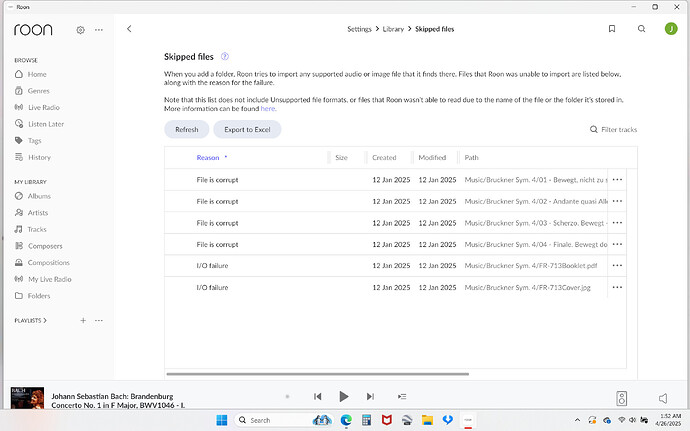The width and height of the screenshot is (690, 431).
Task: Sort by the Modified column header
Action: [432, 158]
